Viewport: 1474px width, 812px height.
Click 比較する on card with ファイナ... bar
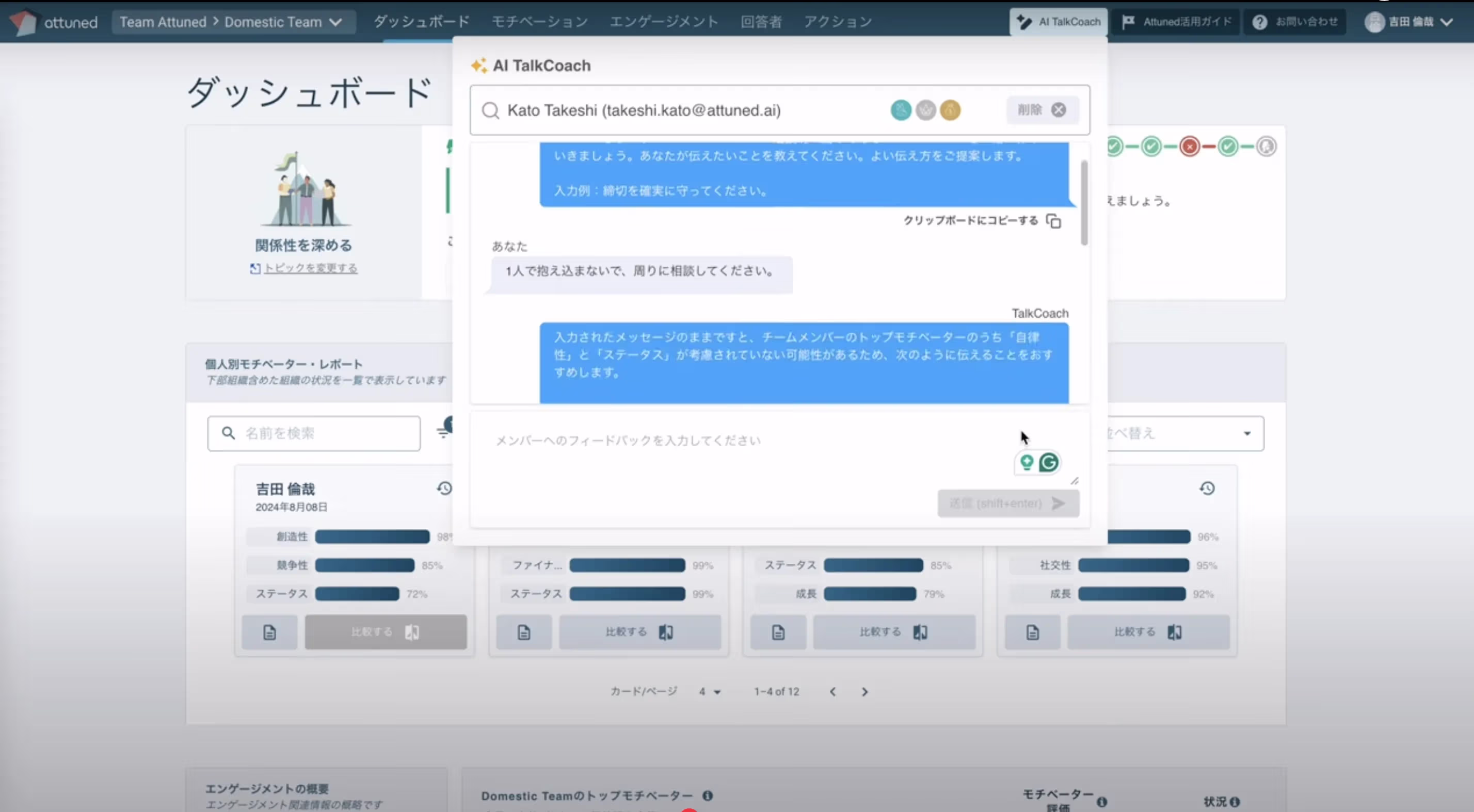[x=640, y=632]
